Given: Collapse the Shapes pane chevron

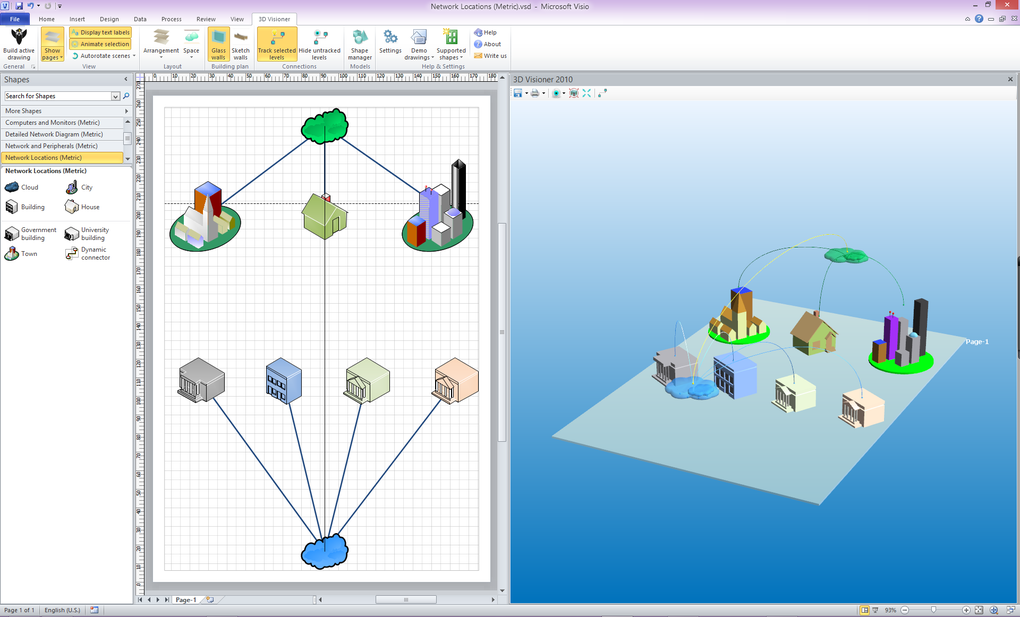Looking at the screenshot, I should pos(126,79).
